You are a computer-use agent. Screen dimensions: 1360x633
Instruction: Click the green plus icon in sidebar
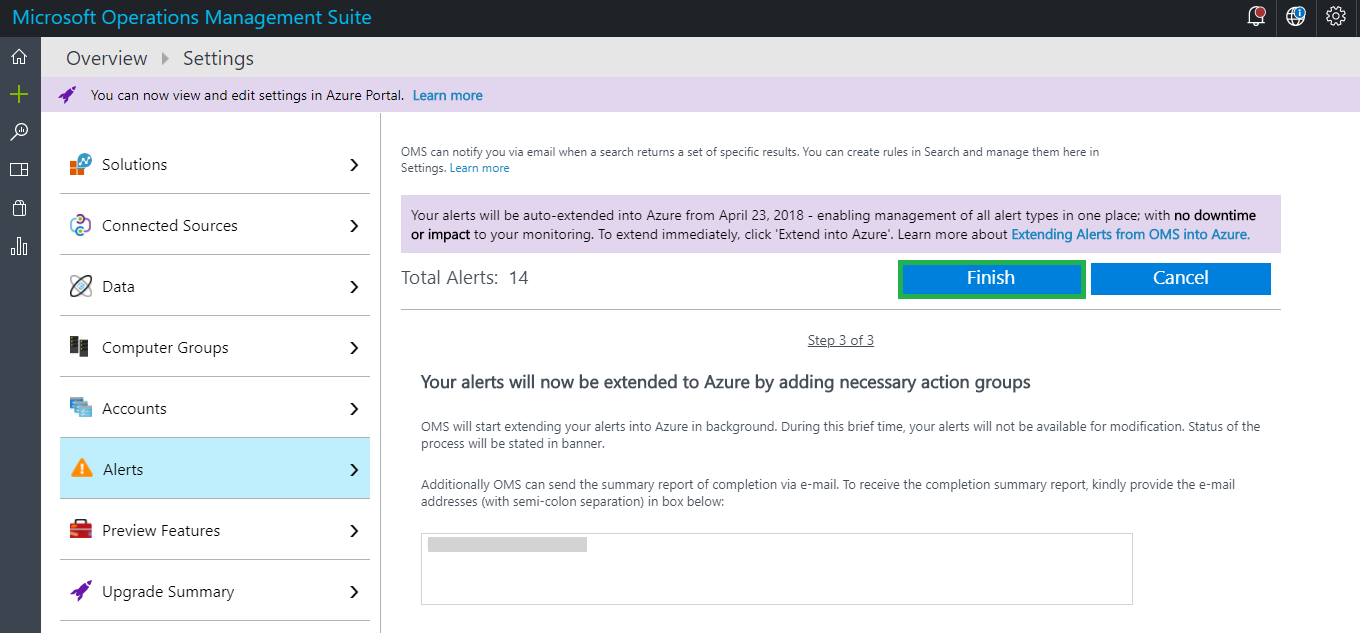click(x=19, y=94)
